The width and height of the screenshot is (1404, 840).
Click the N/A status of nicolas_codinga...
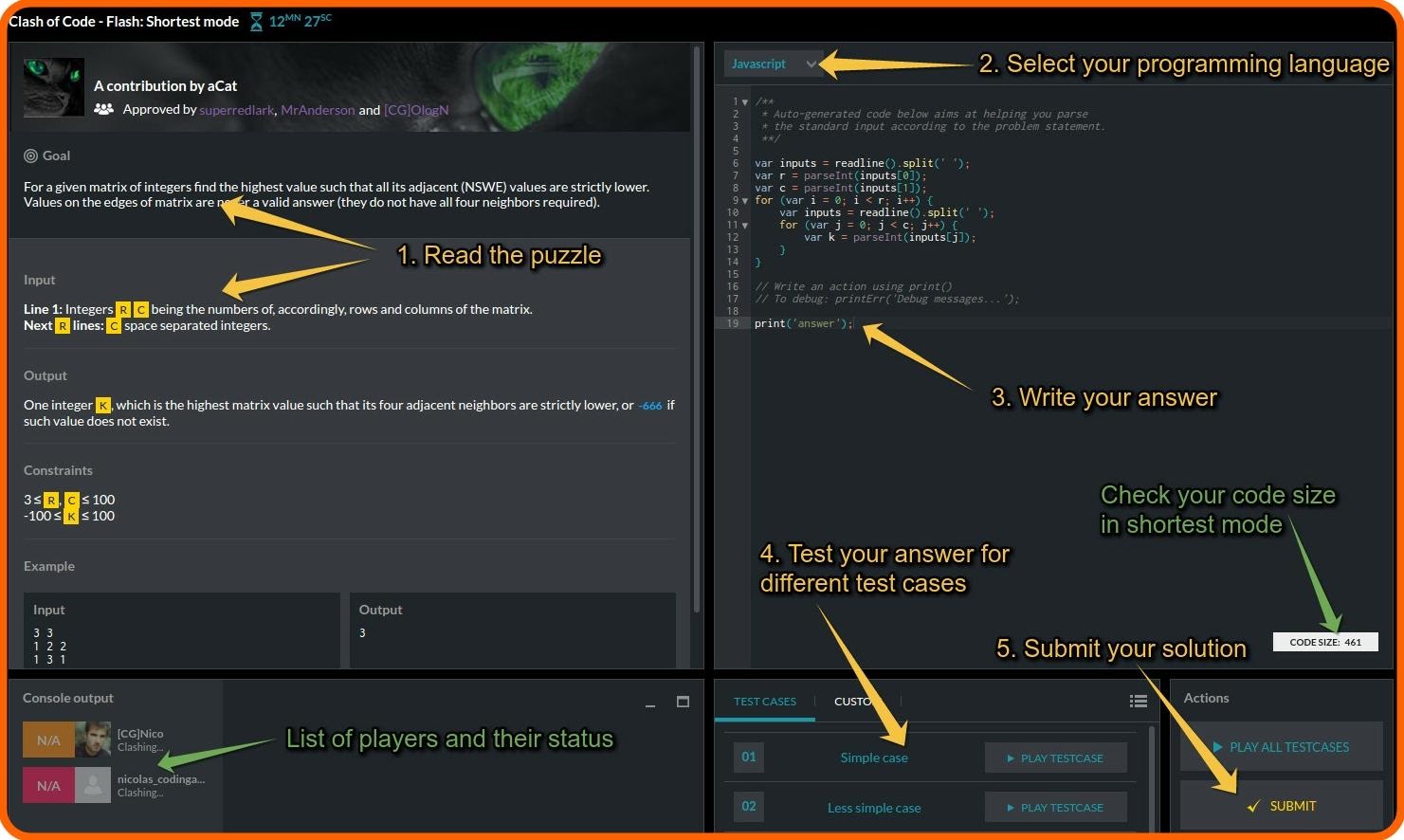(48, 785)
